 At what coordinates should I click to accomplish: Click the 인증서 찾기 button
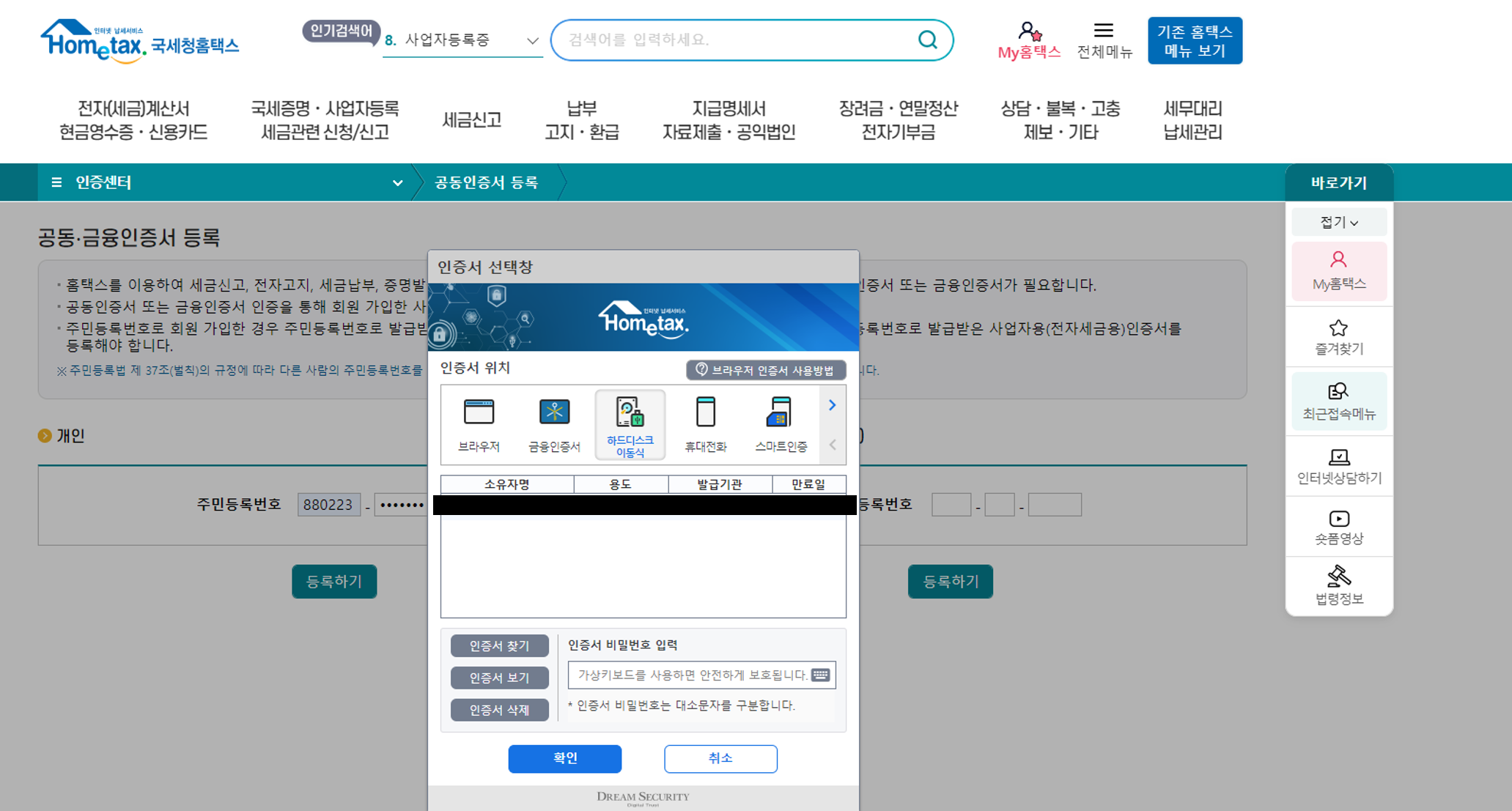499,645
